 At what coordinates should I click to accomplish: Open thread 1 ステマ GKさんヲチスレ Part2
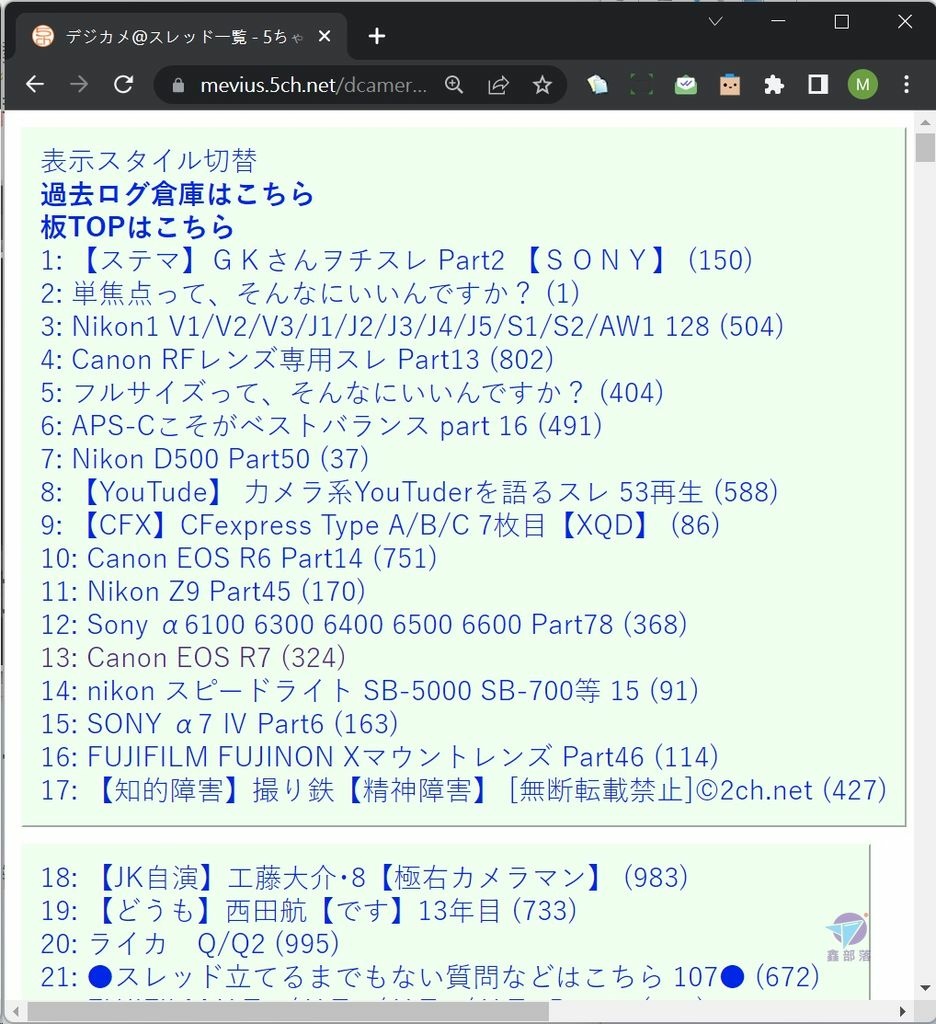pyautogui.click(x=396, y=260)
